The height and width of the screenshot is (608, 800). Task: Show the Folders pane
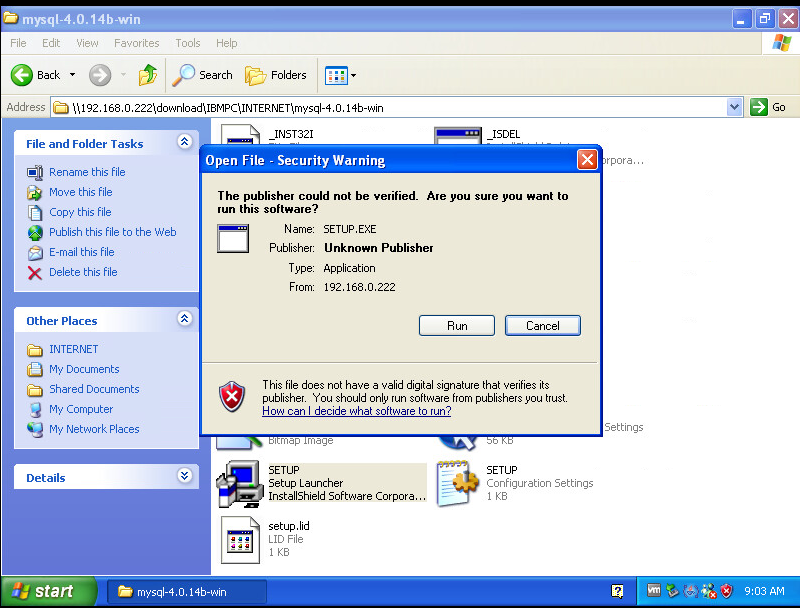click(x=276, y=75)
